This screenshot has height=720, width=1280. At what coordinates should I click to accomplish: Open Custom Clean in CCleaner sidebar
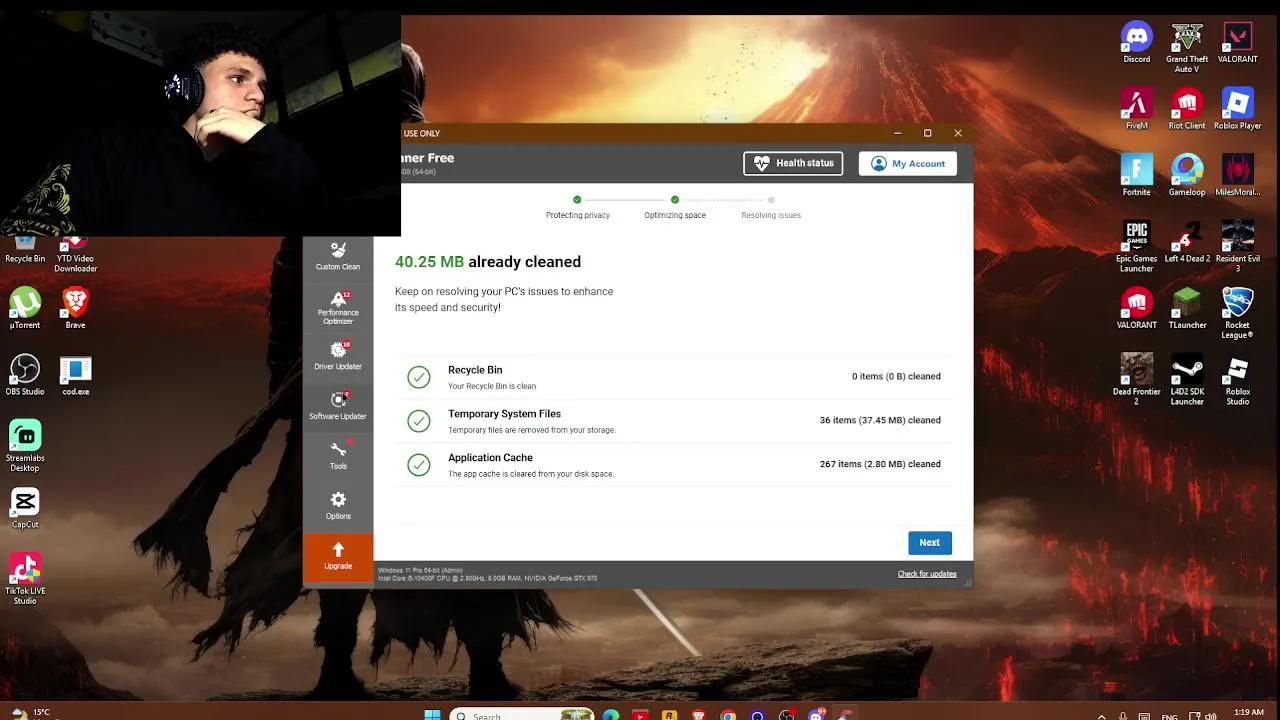pos(338,256)
